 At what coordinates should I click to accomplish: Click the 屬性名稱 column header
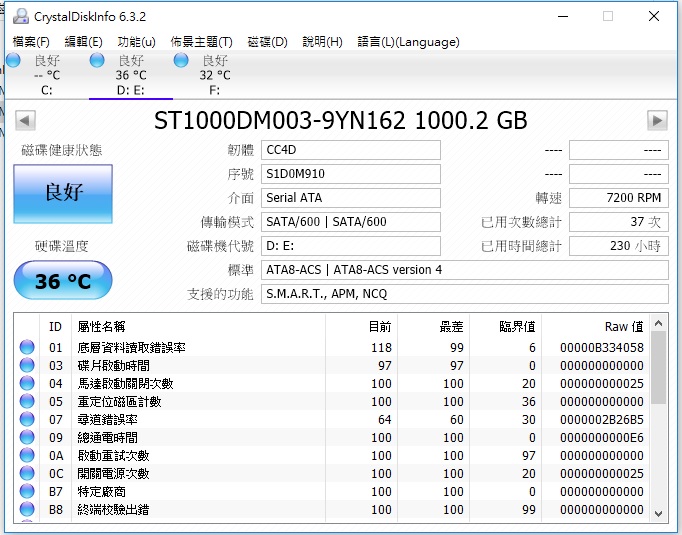tap(198, 327)
